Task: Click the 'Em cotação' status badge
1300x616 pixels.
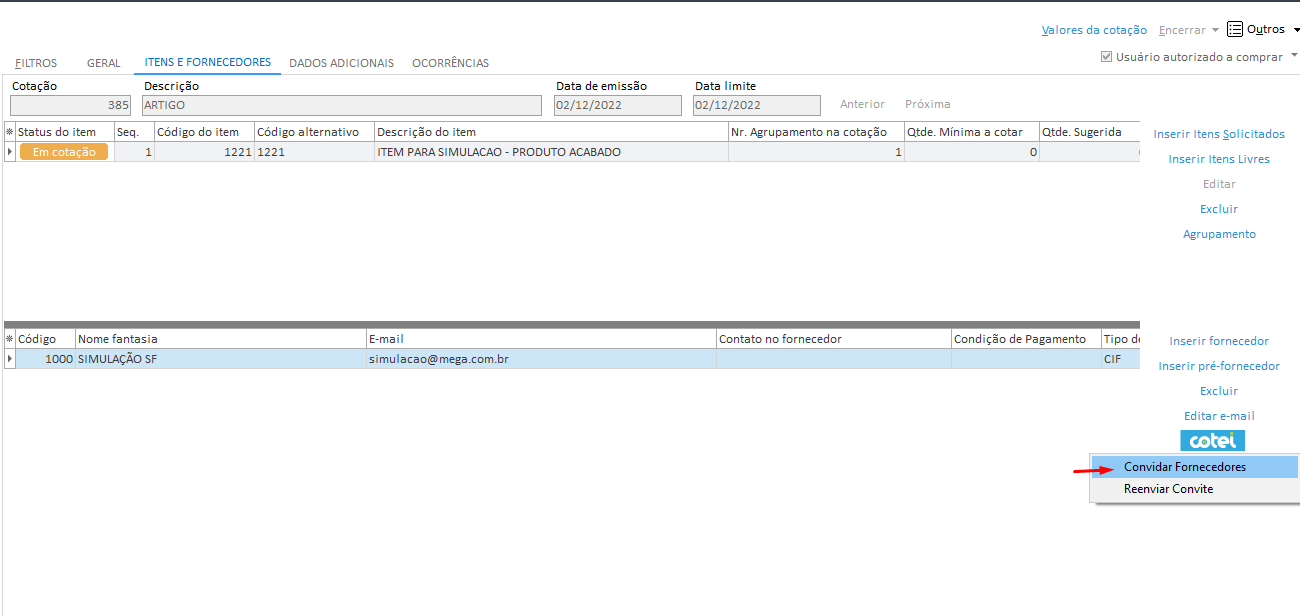Action: pos(64,152)
